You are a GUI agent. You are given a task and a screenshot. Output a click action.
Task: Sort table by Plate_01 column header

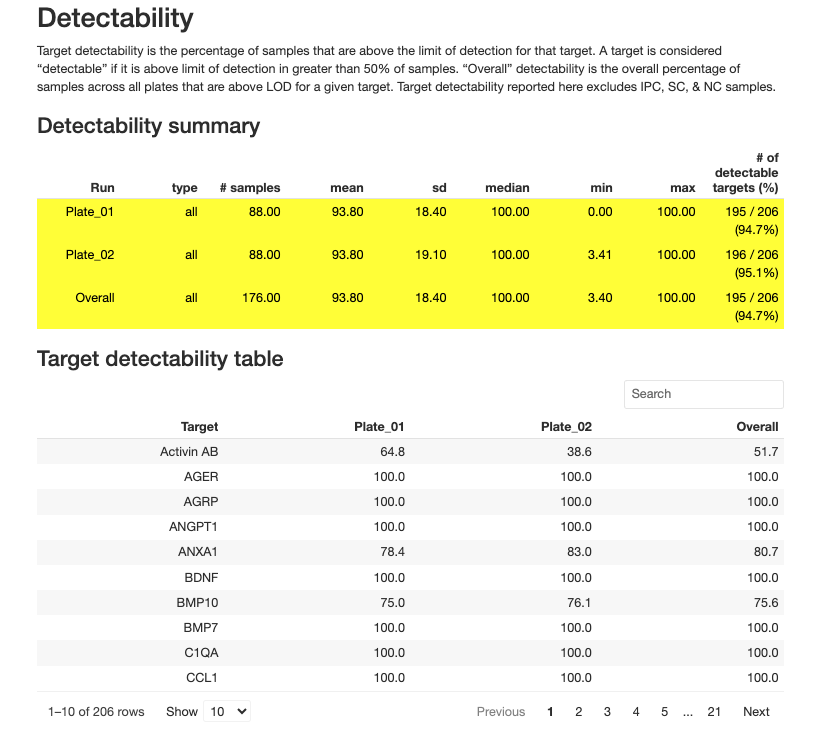(x=379, y=427)
